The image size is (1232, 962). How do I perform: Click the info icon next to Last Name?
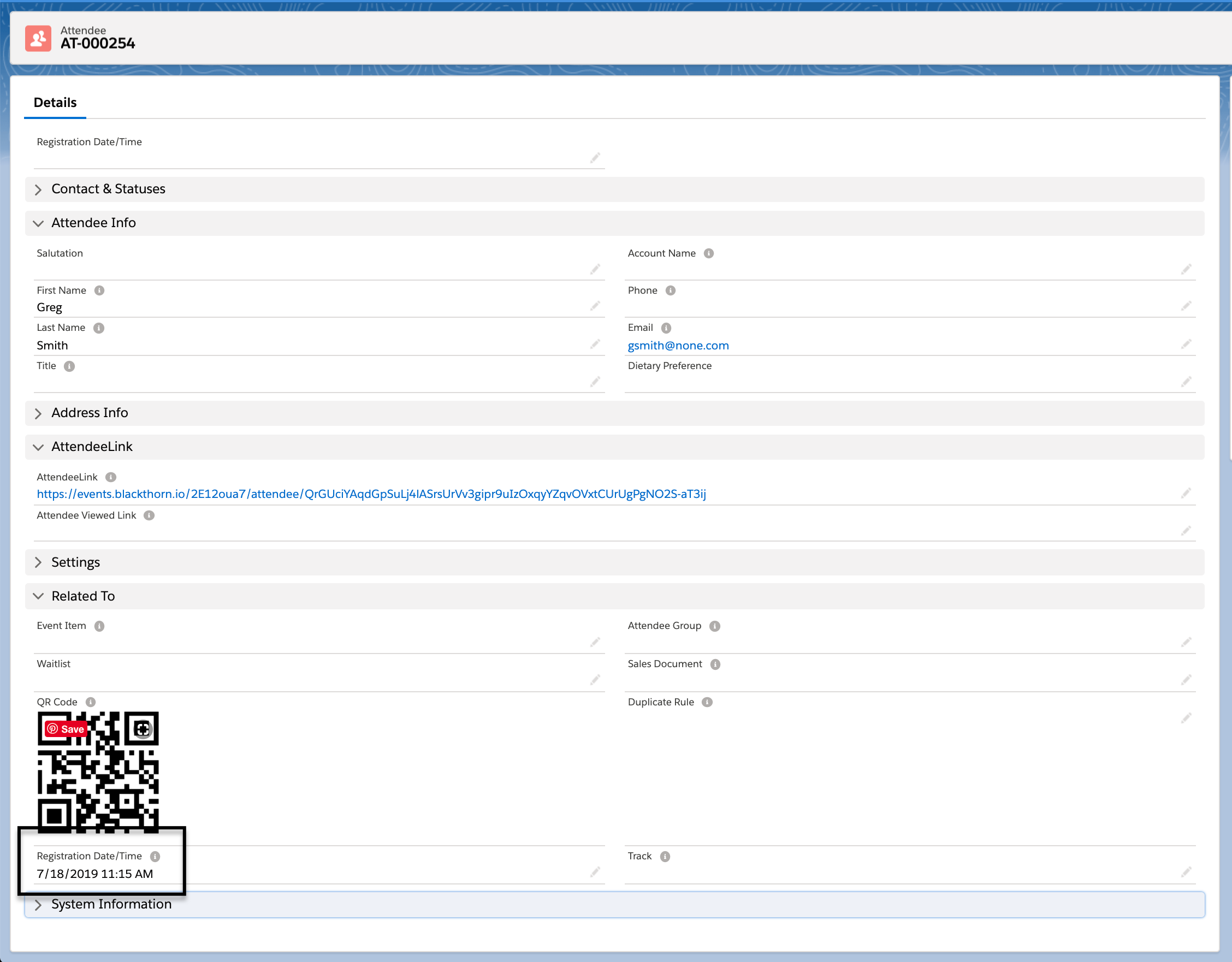pos(99,328)
